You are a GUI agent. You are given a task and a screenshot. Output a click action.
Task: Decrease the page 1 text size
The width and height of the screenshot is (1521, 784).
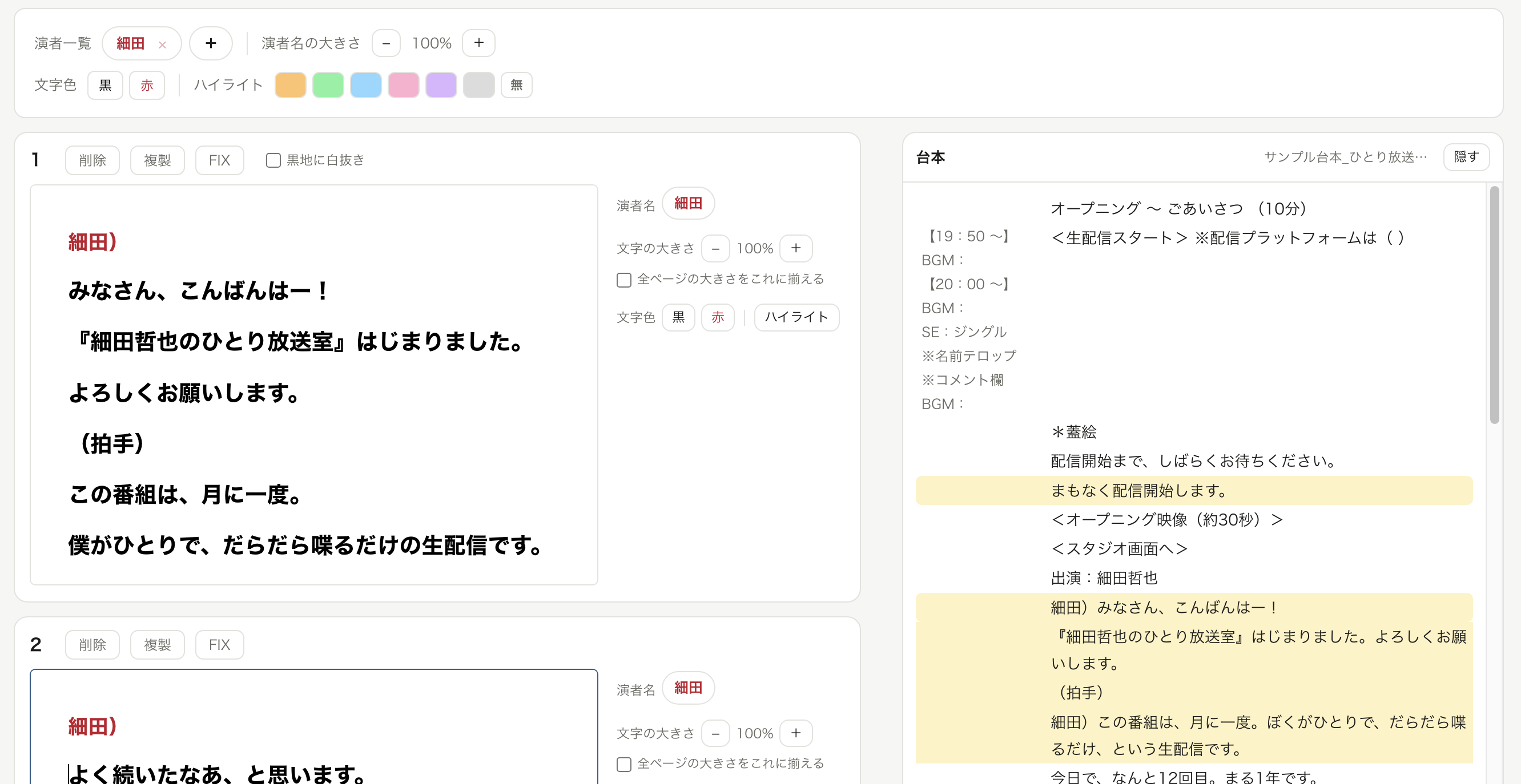(x=715, y=248)
